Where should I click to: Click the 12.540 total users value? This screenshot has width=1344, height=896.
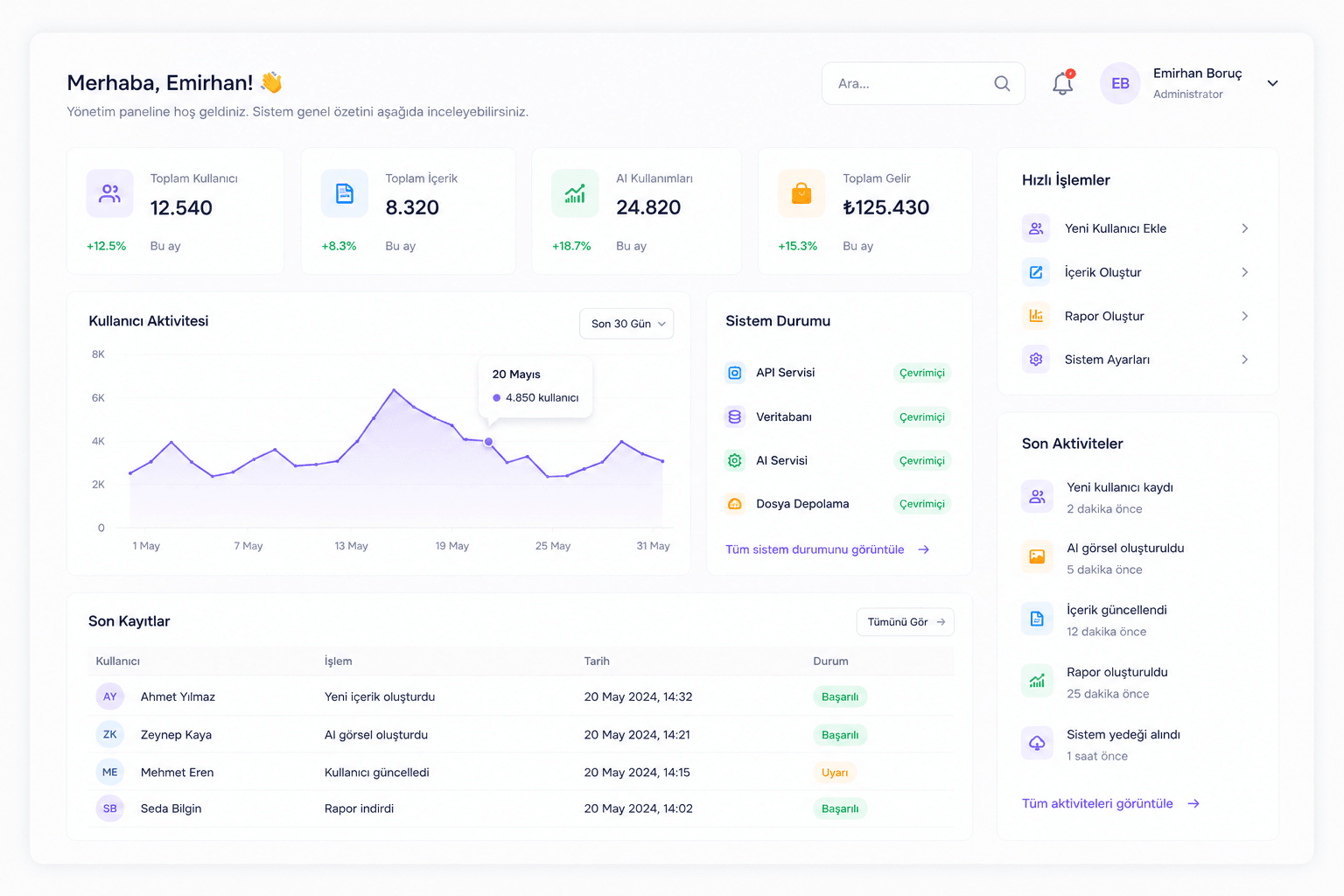pyautogui.click(x=181, y=207)
